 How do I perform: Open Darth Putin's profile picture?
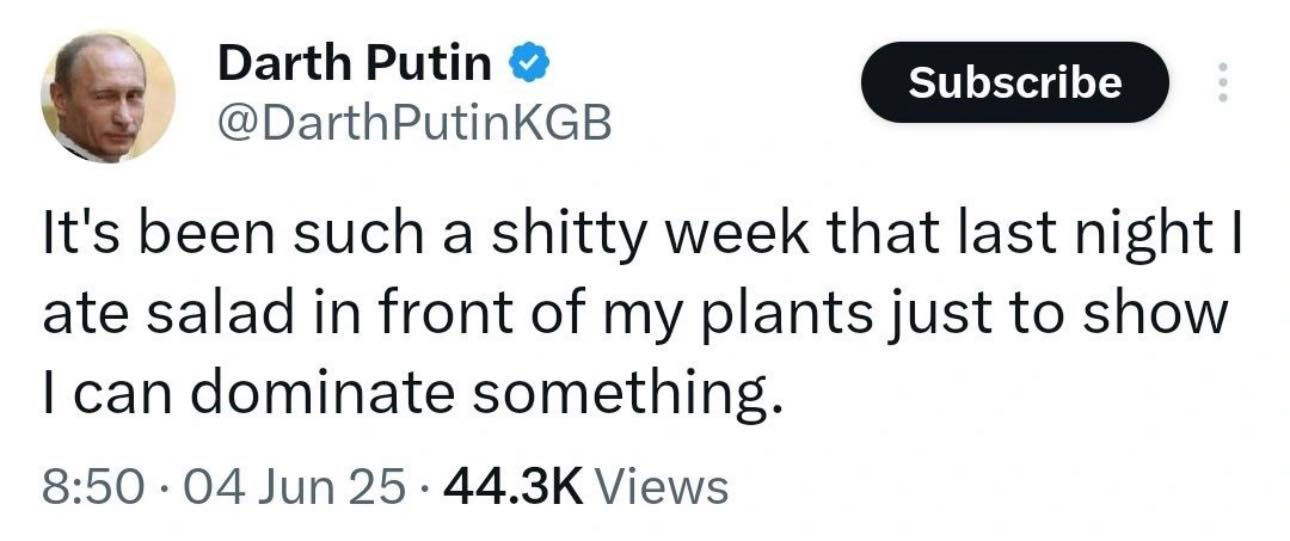(x=108, y=96)
